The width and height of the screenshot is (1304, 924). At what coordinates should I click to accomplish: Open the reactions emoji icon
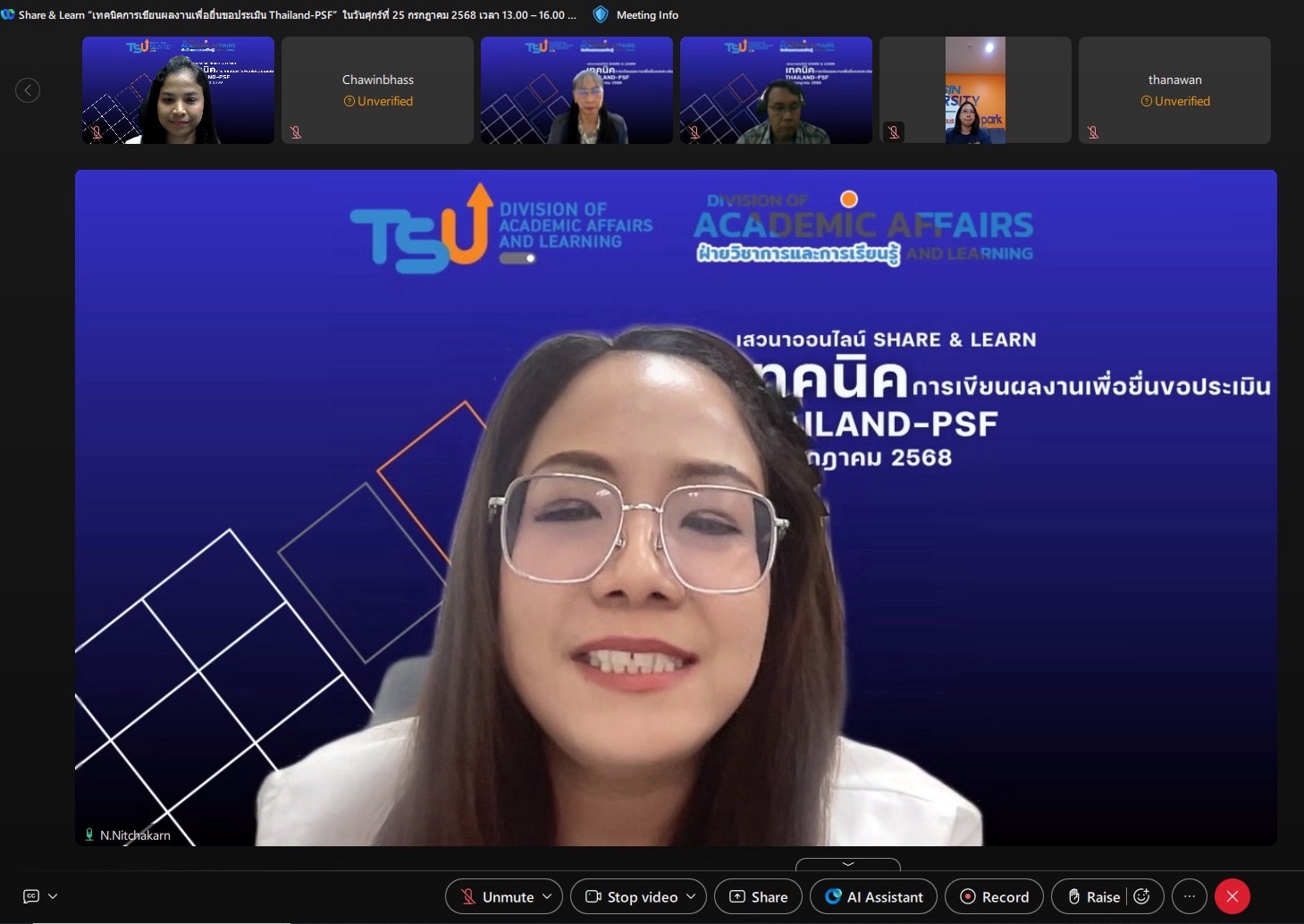click(x=1142, y=896)
